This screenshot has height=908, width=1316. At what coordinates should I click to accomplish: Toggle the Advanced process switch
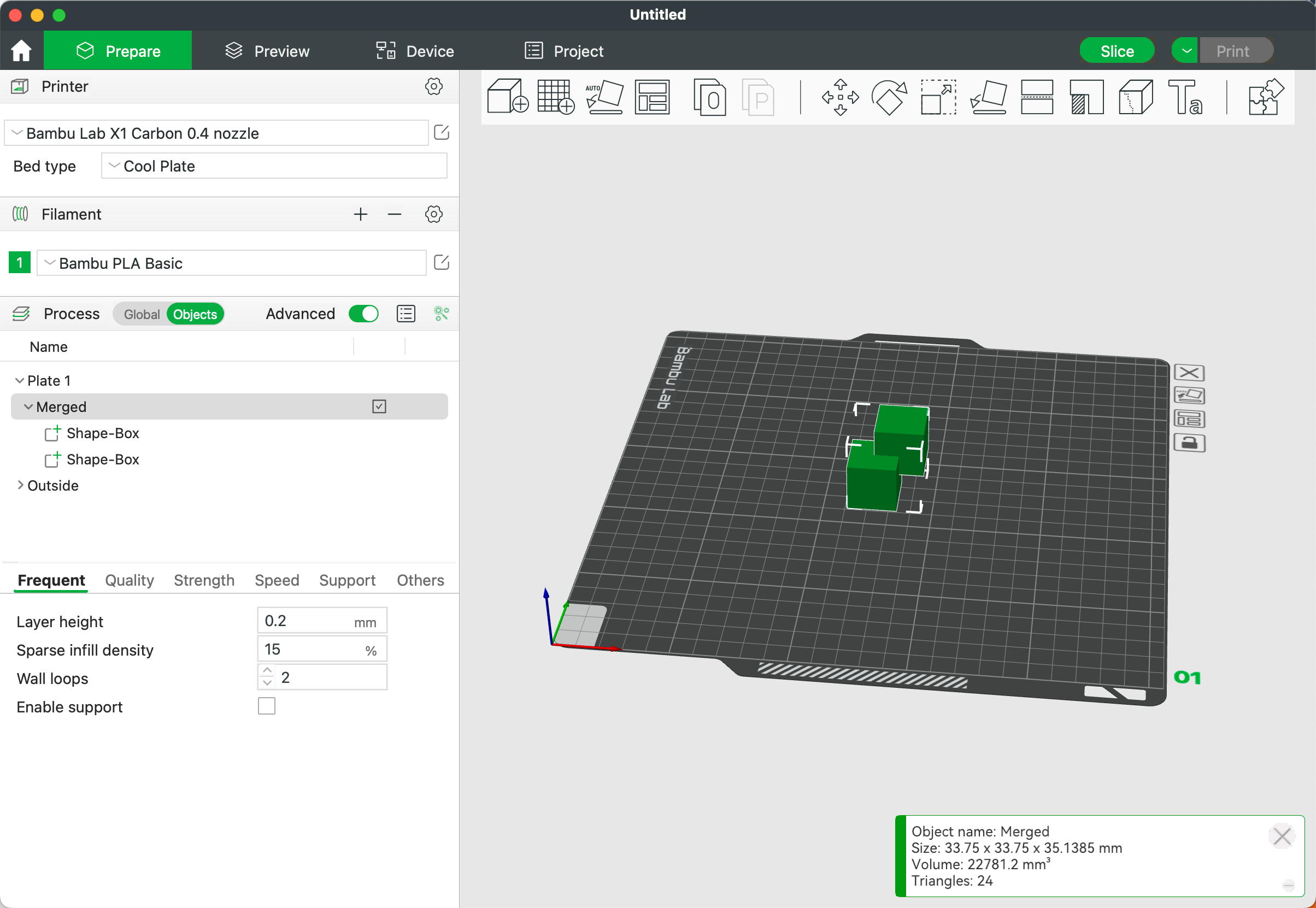[x=363, y=314]
